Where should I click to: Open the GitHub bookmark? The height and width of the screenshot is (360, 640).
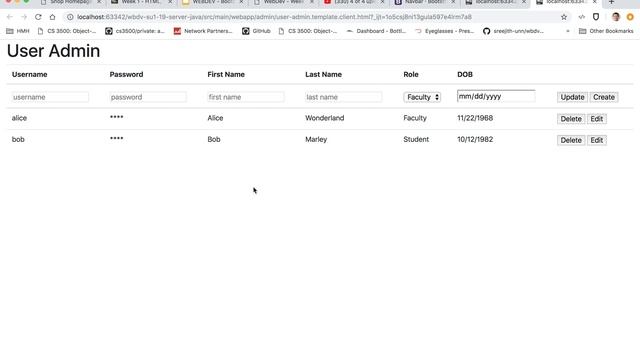point(256,31)
